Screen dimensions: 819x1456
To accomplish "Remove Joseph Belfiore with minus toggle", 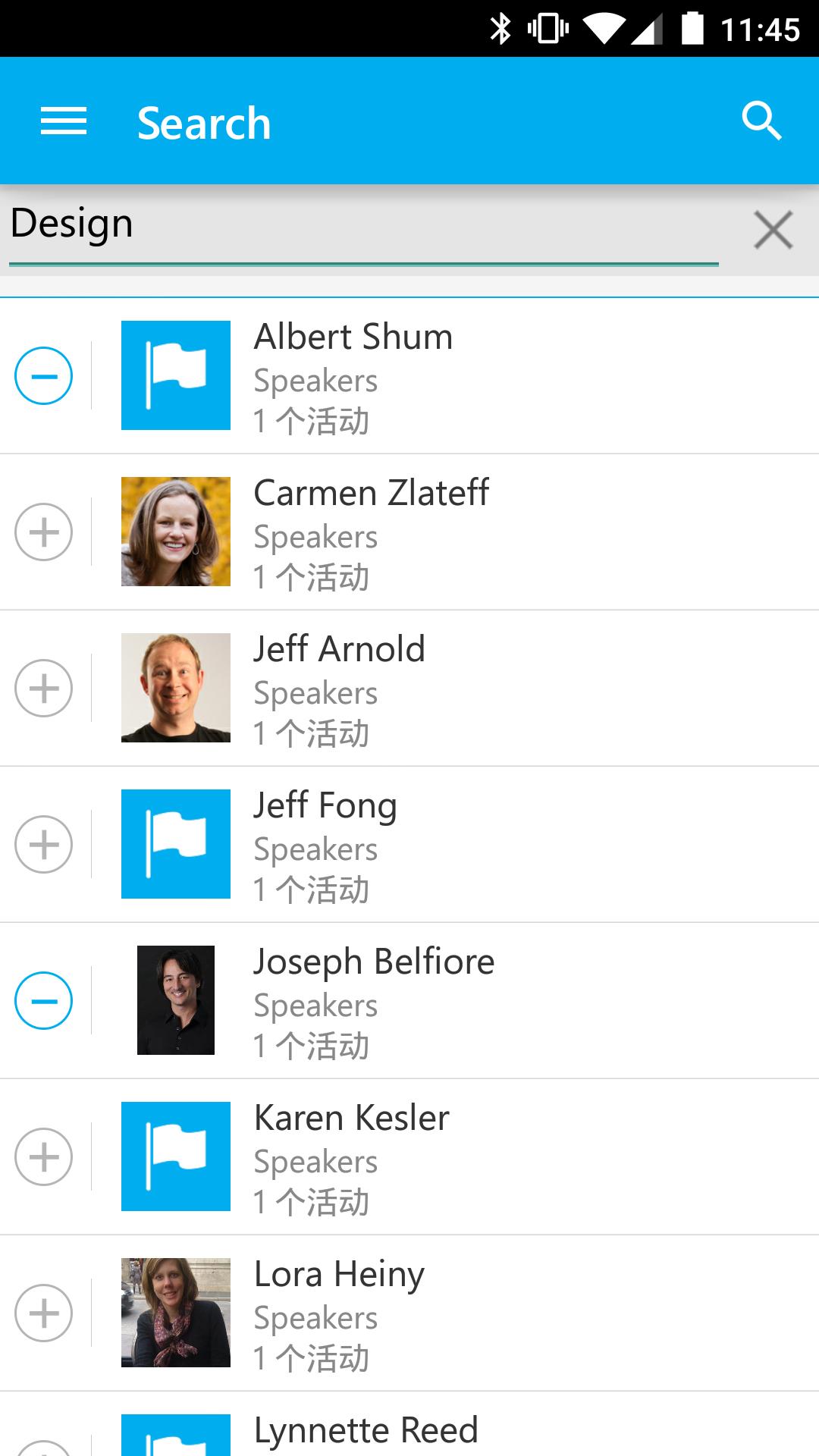I will pyautogui.click(x=44, y=1001).
